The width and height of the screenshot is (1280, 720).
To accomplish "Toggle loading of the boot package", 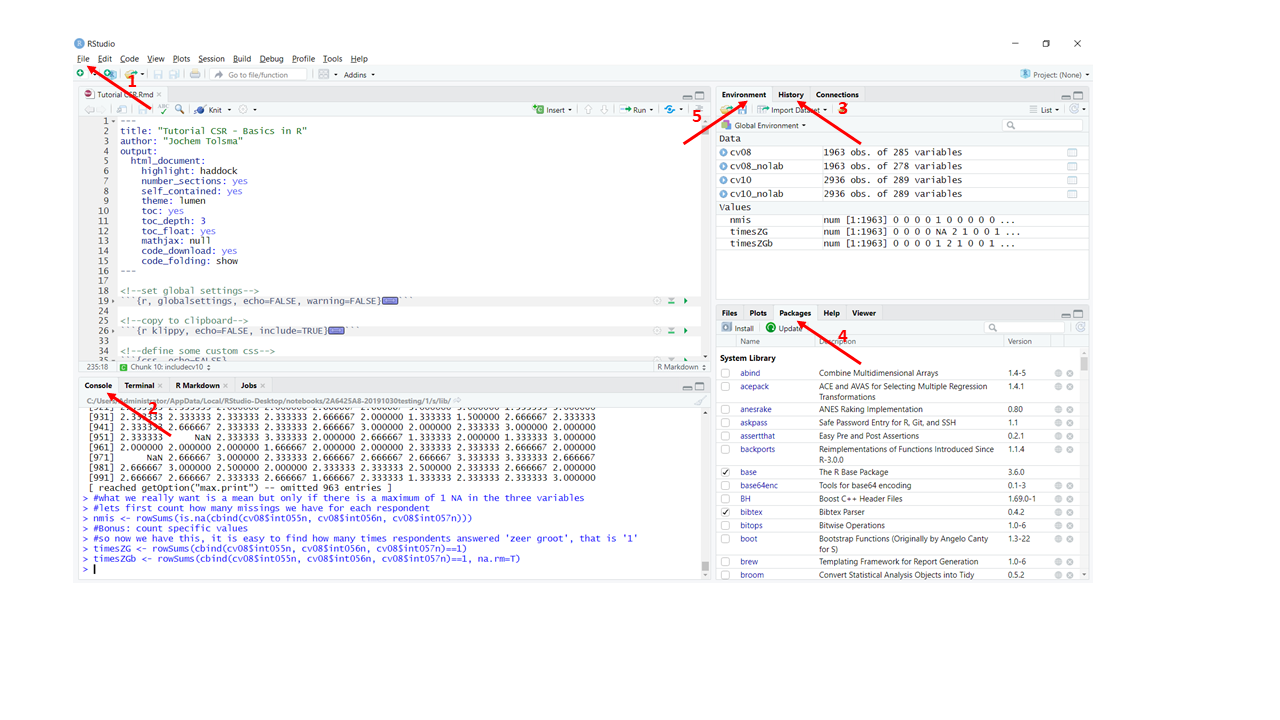I will (725, 539).
